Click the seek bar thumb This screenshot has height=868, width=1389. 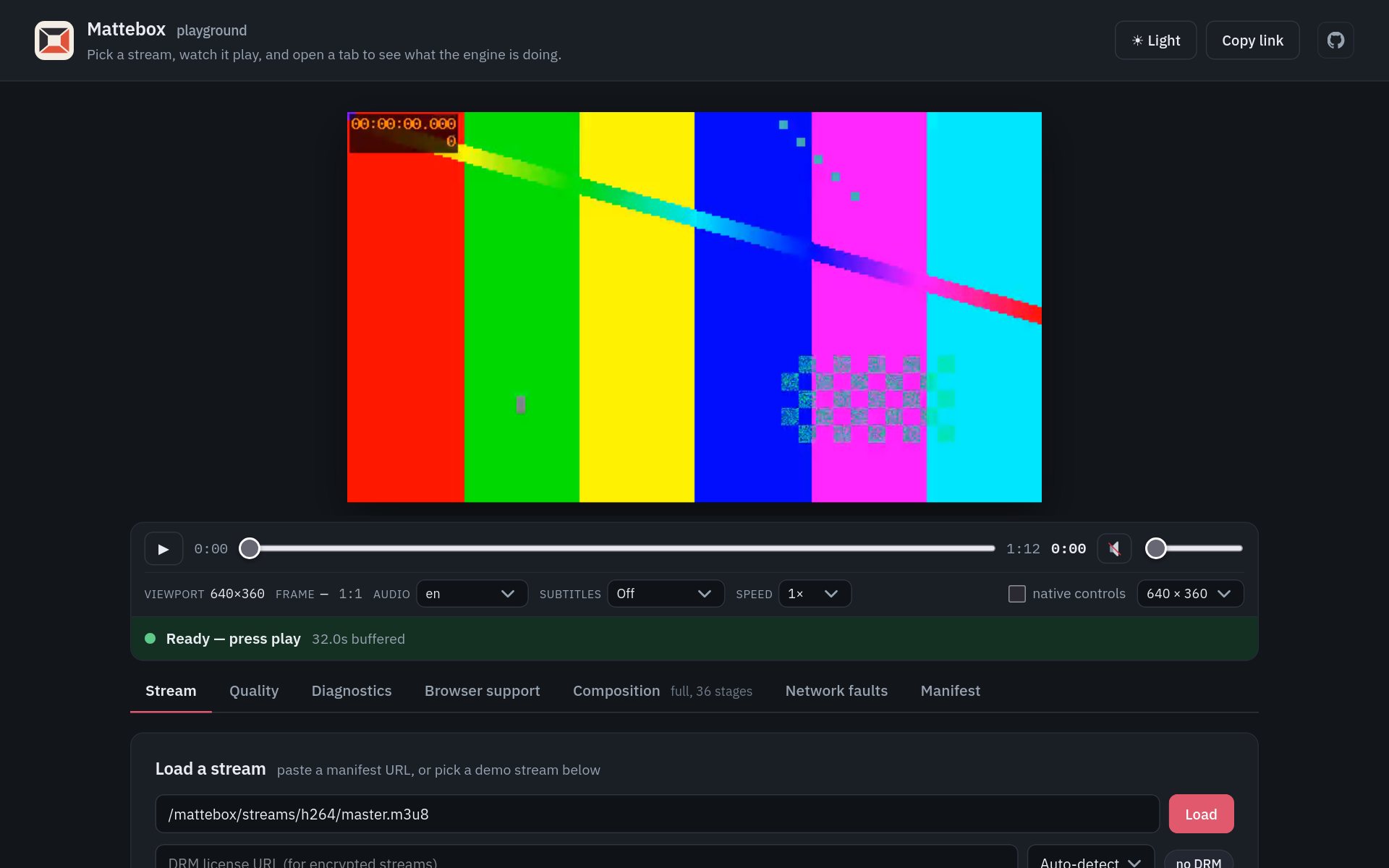click(x=250, y=548)
